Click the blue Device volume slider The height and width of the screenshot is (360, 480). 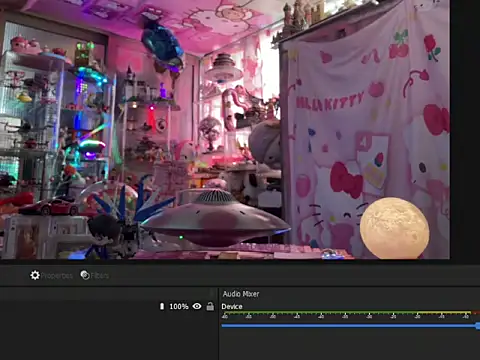click(351, 326)
